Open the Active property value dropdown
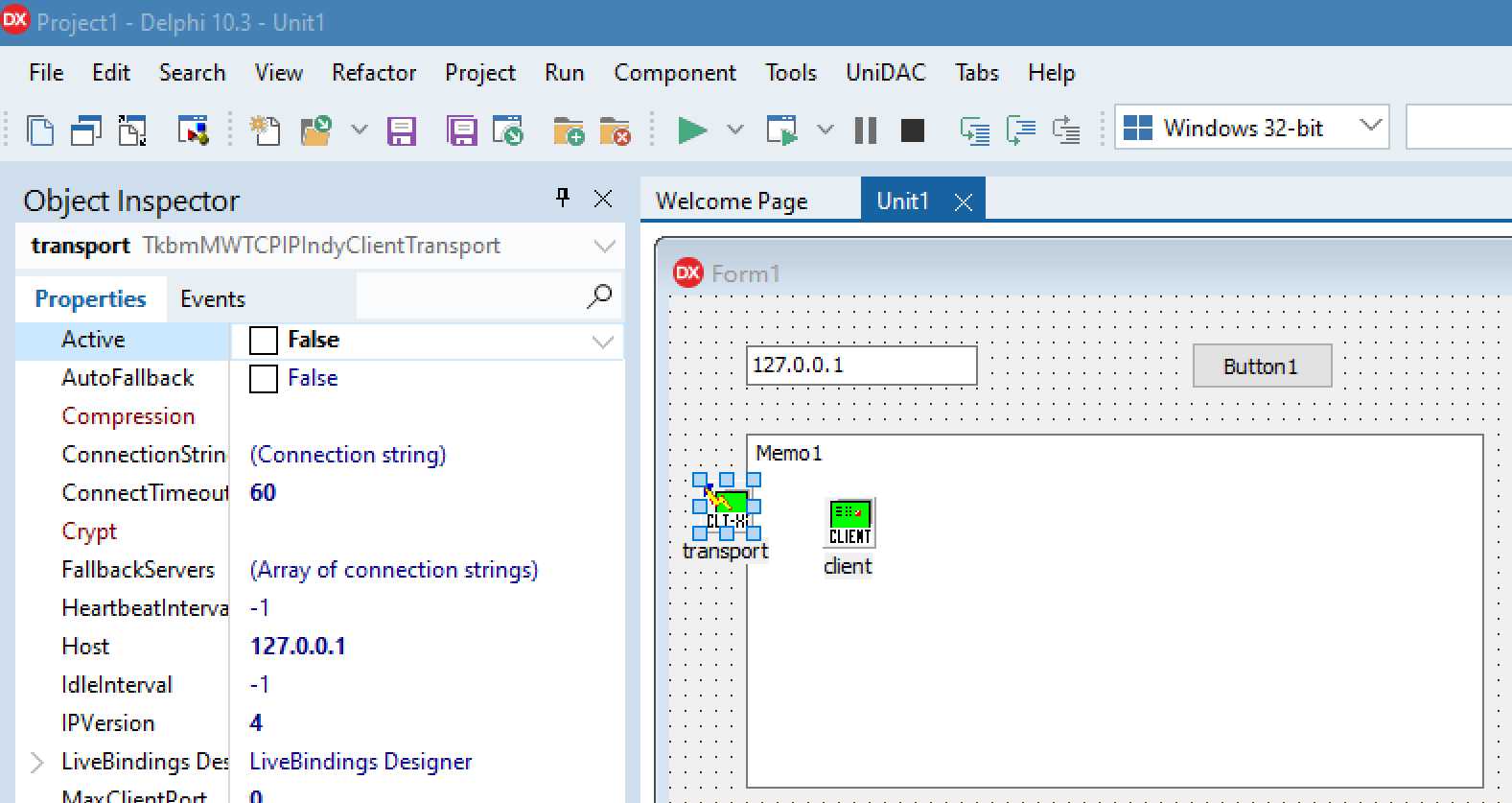Screen dimensions: 1512x803 point(603,342)
